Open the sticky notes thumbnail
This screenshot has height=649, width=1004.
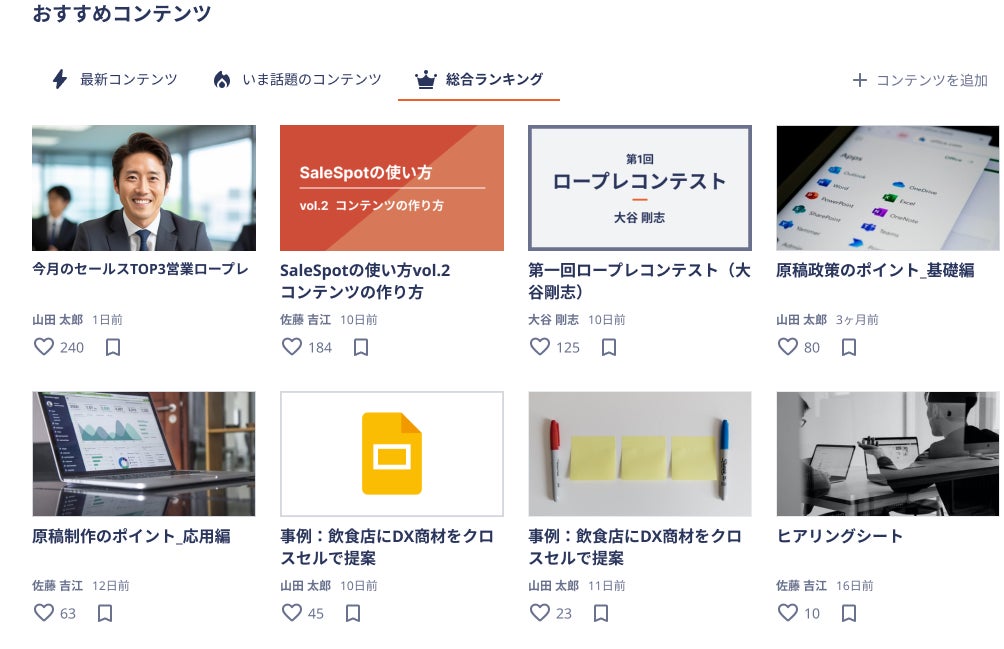point(640,454)
